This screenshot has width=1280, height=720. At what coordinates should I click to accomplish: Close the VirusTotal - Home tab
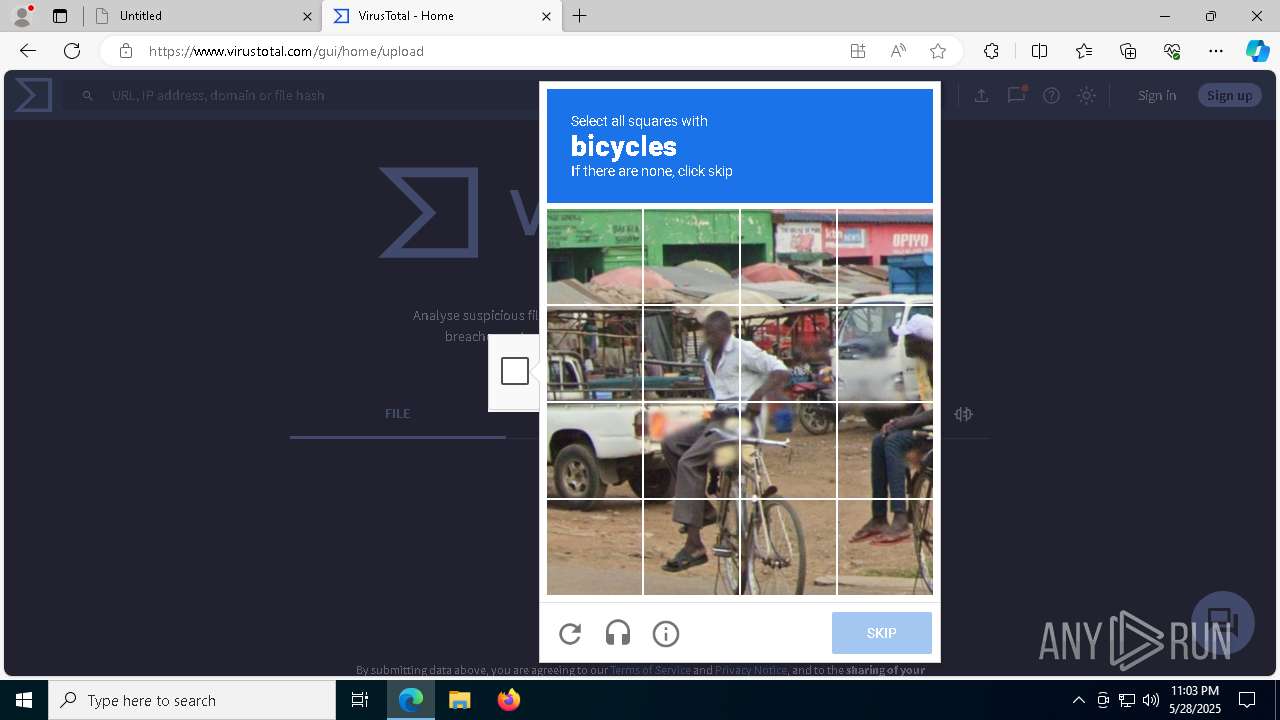[546, 16]
